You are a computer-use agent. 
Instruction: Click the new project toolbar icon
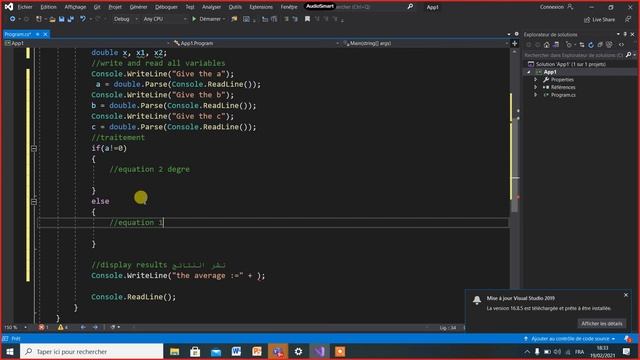(39, 19)
